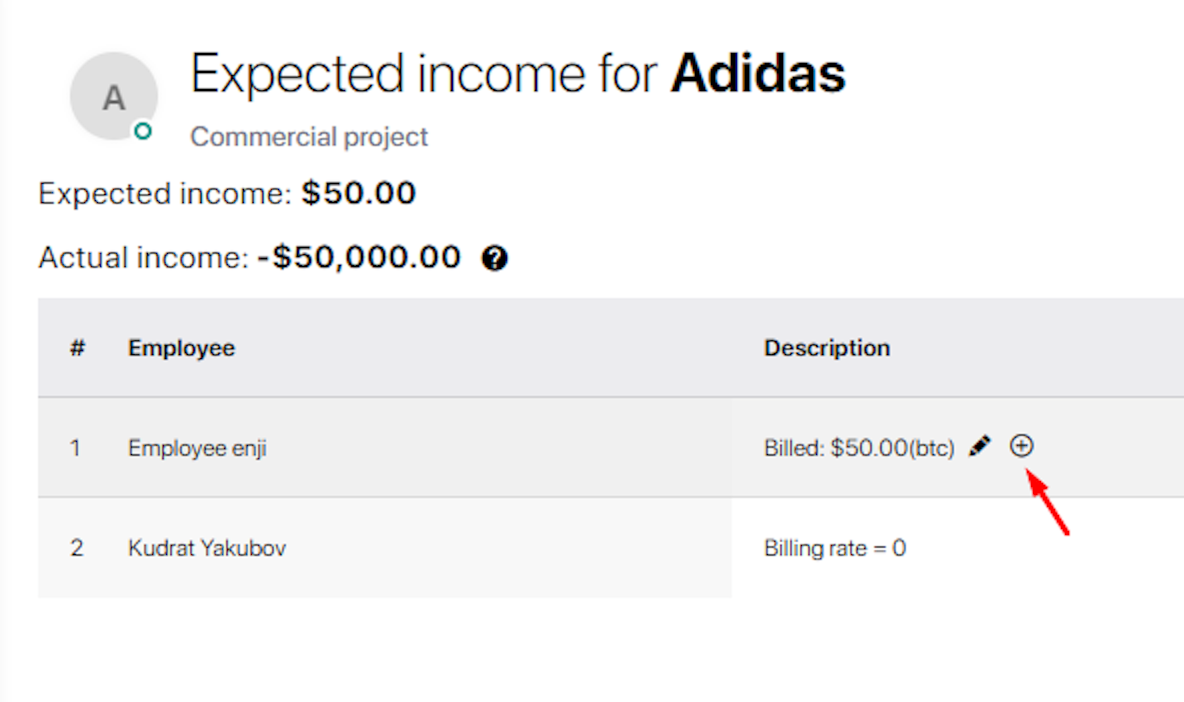Select row number 1 in the table
Image resolution: width=1184 pixels, height=702 pixels.
pyautogui.click(x=75, y=448)
